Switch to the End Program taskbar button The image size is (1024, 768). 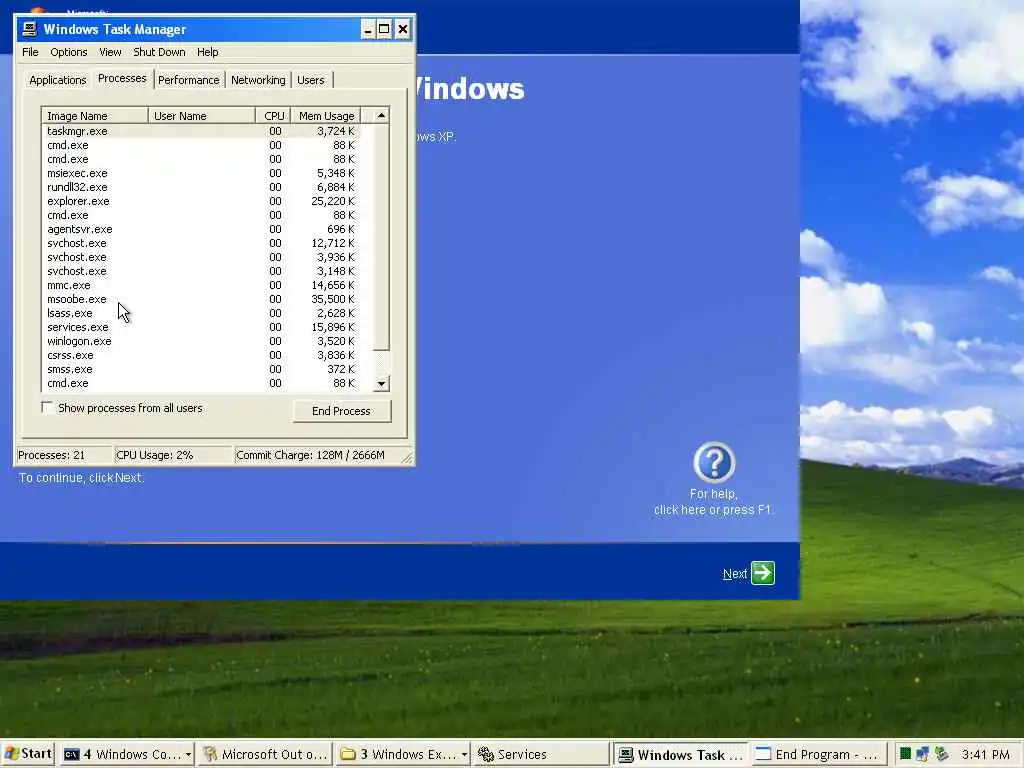[818, 754]
